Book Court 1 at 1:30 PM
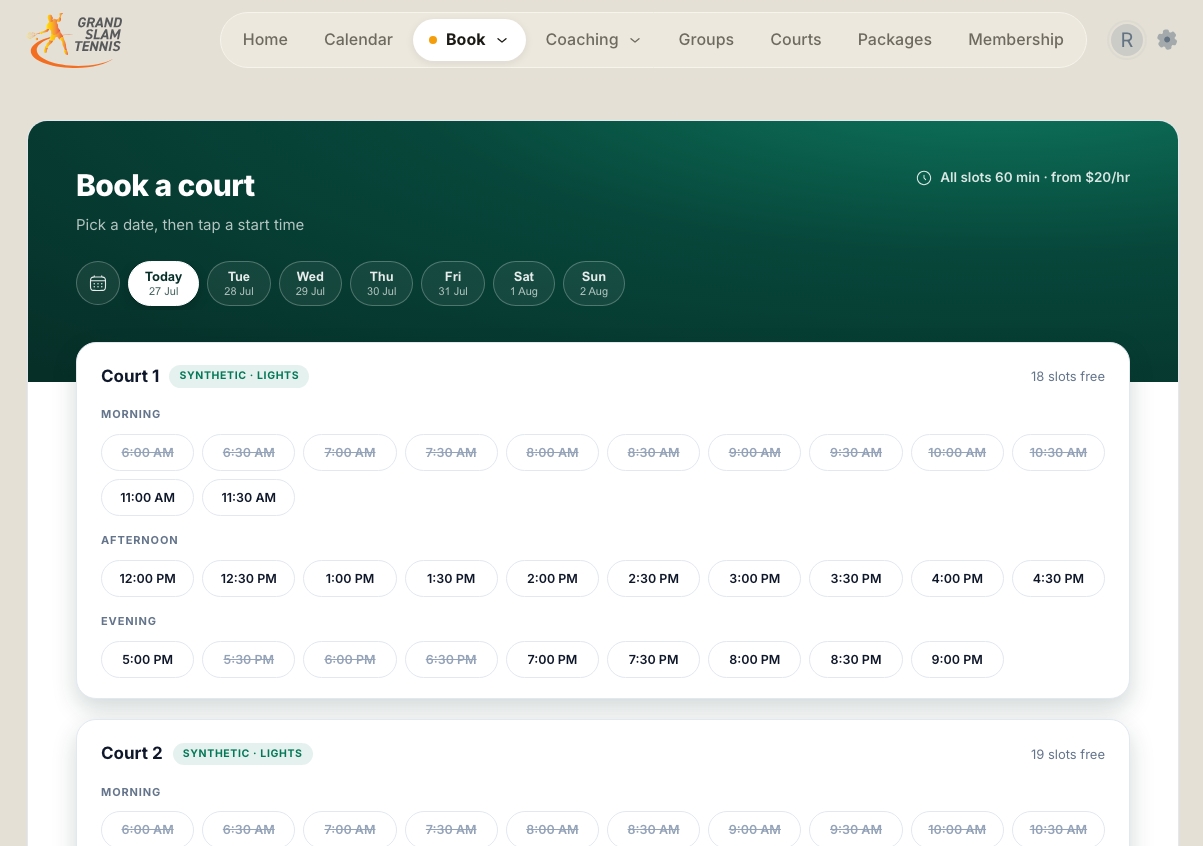 pos(451,578)
